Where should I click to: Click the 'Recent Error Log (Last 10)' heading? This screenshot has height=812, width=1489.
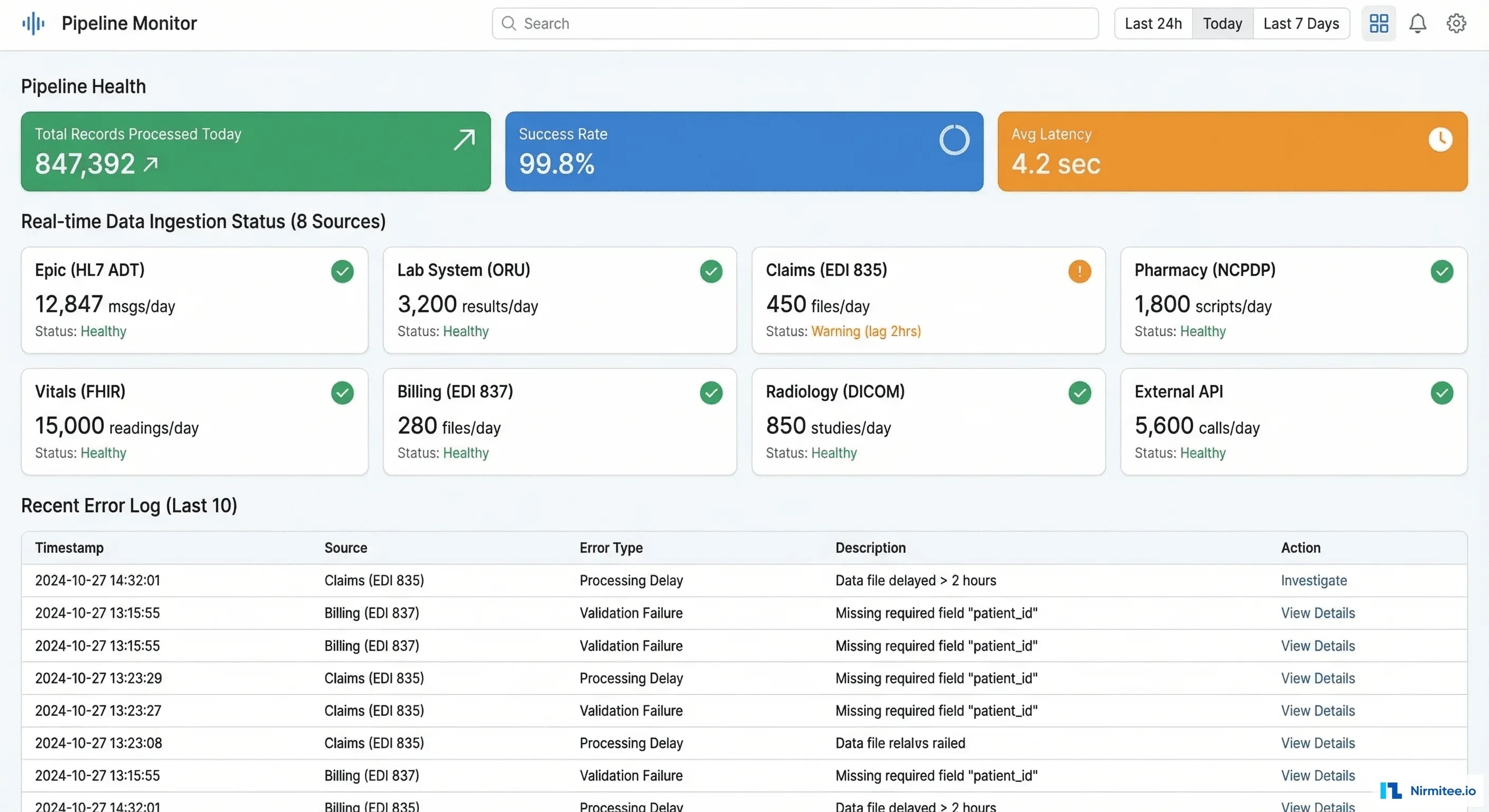129,505
